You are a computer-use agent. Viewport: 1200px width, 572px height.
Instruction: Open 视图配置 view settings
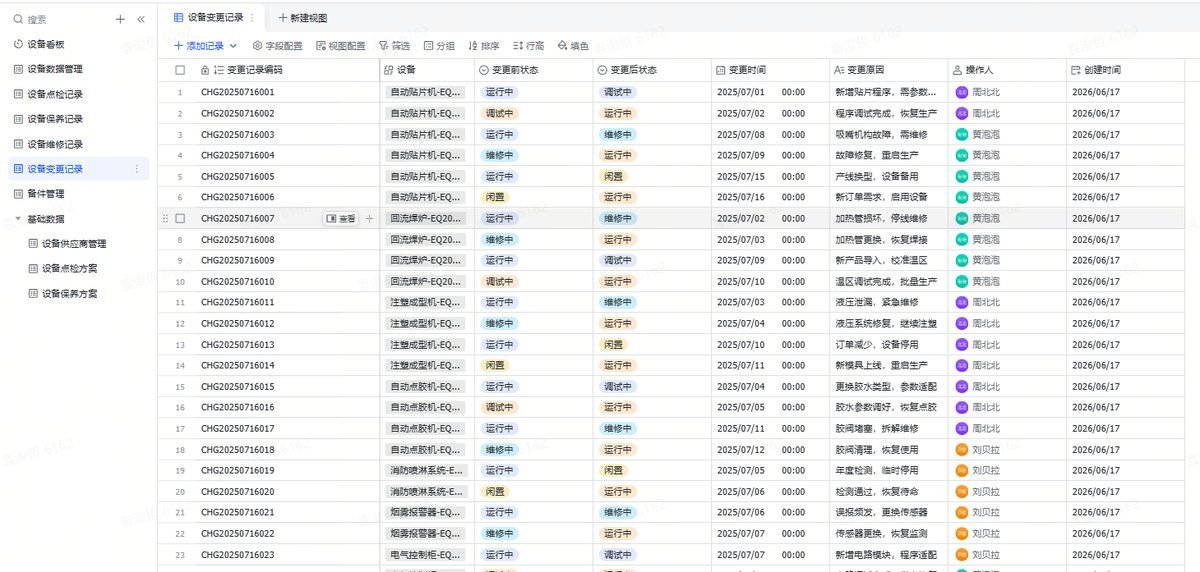(x=340, y=46)
